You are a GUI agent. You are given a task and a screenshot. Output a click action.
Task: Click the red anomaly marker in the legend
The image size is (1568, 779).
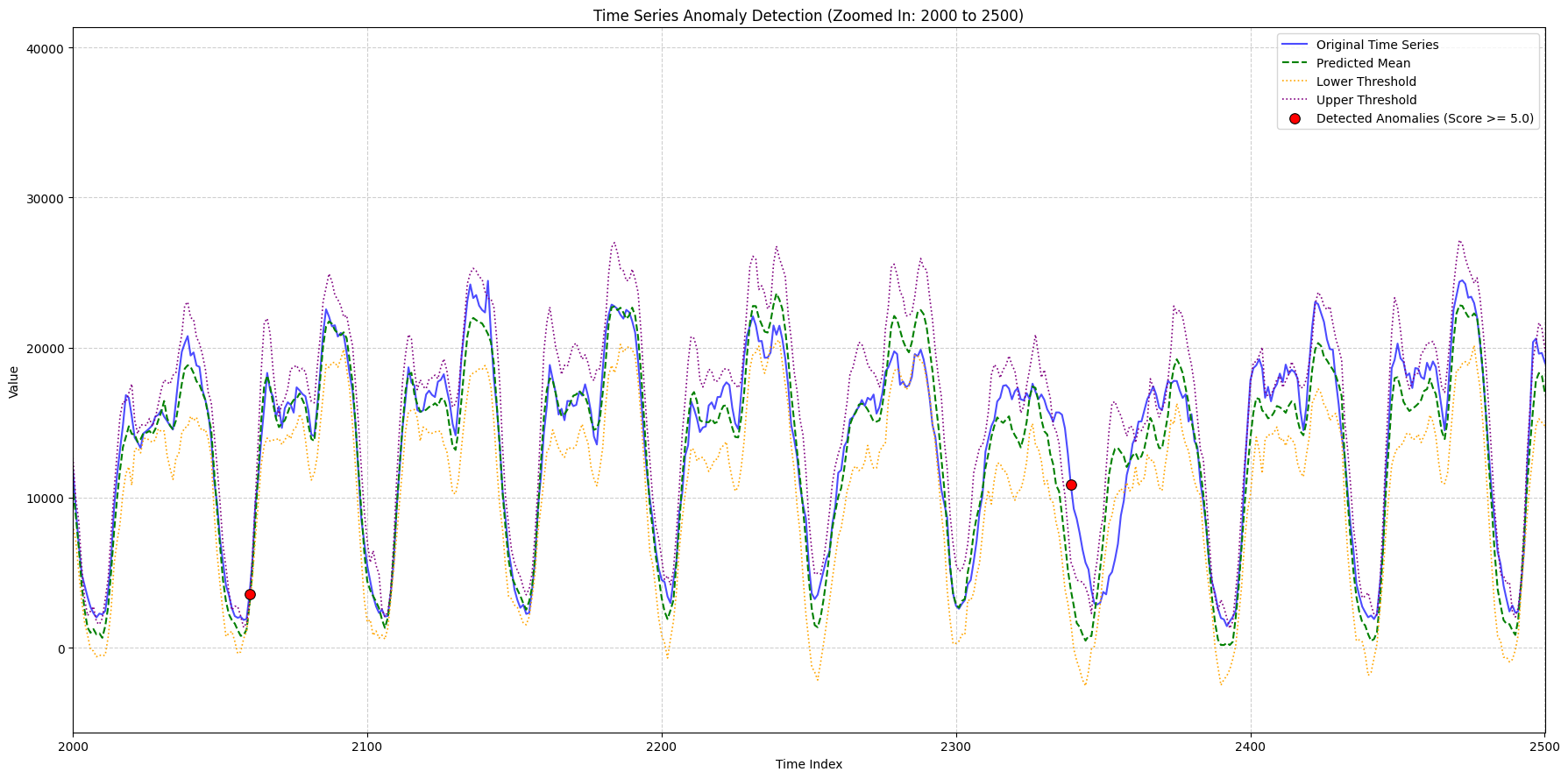(x=1295, y=119)
